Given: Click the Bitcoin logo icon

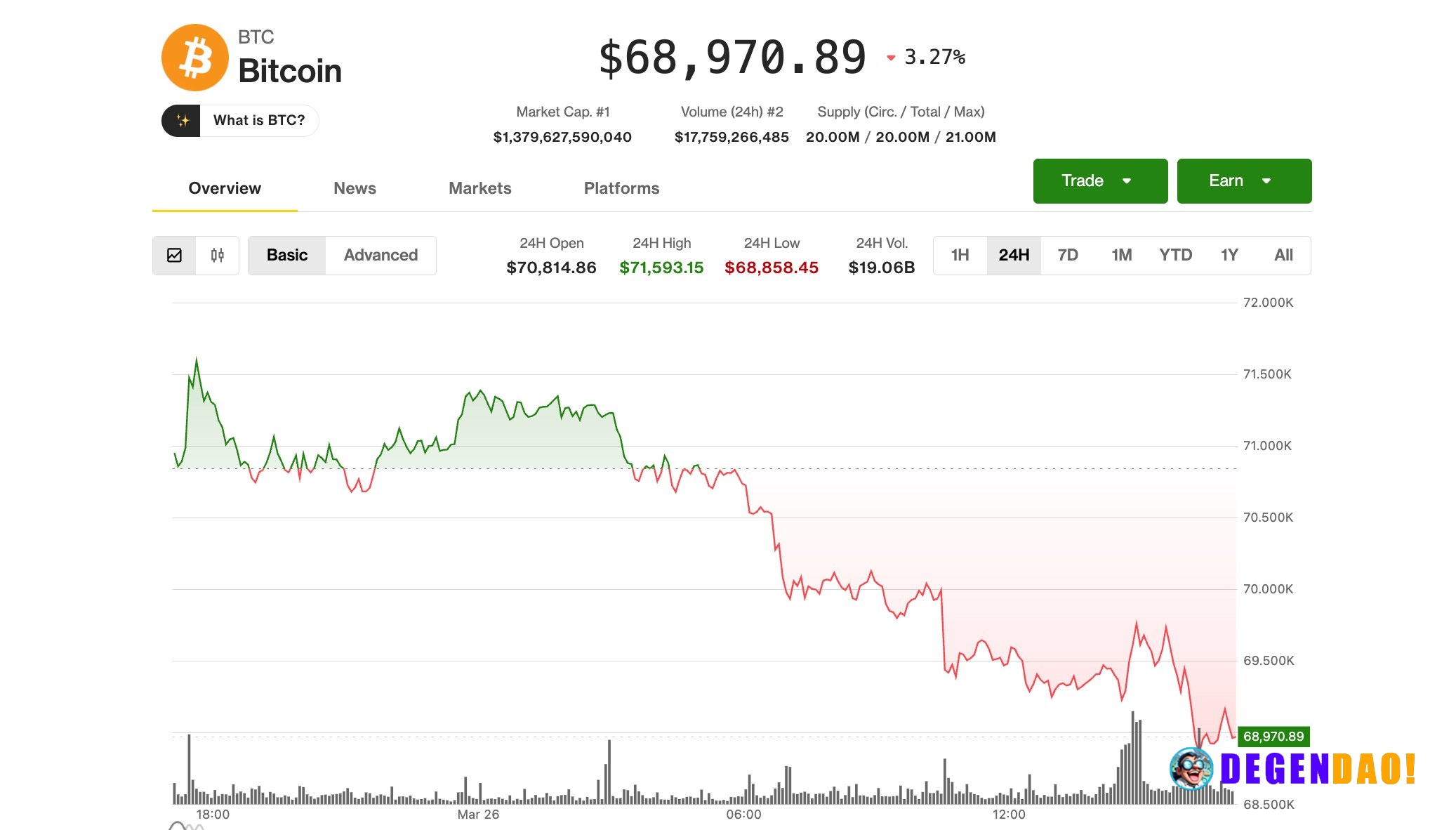Looking at the screenshot, I should point(196,56).
